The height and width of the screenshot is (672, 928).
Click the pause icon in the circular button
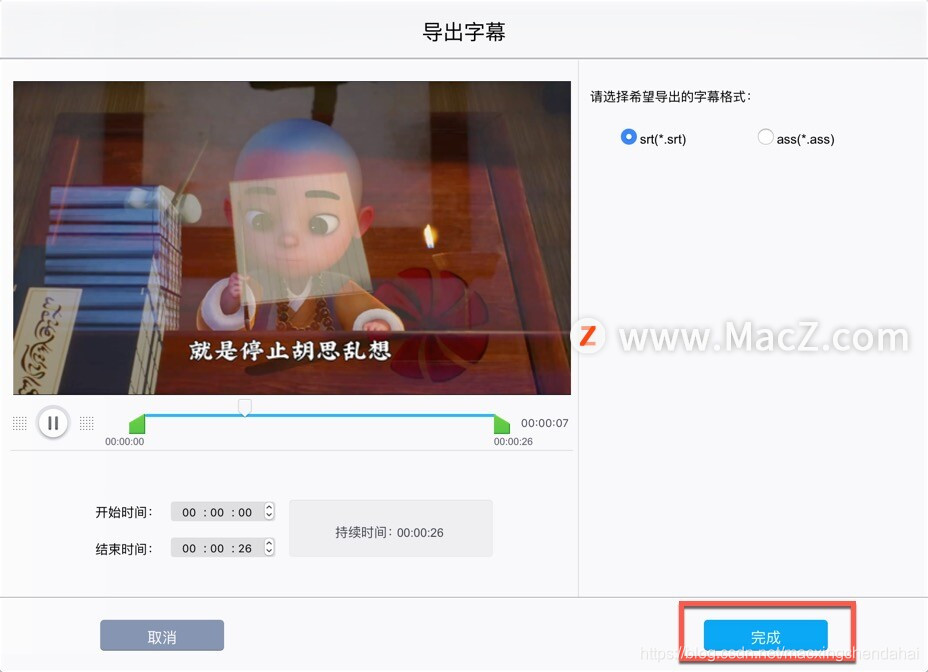pyautogui.click(x=53, y=422)
